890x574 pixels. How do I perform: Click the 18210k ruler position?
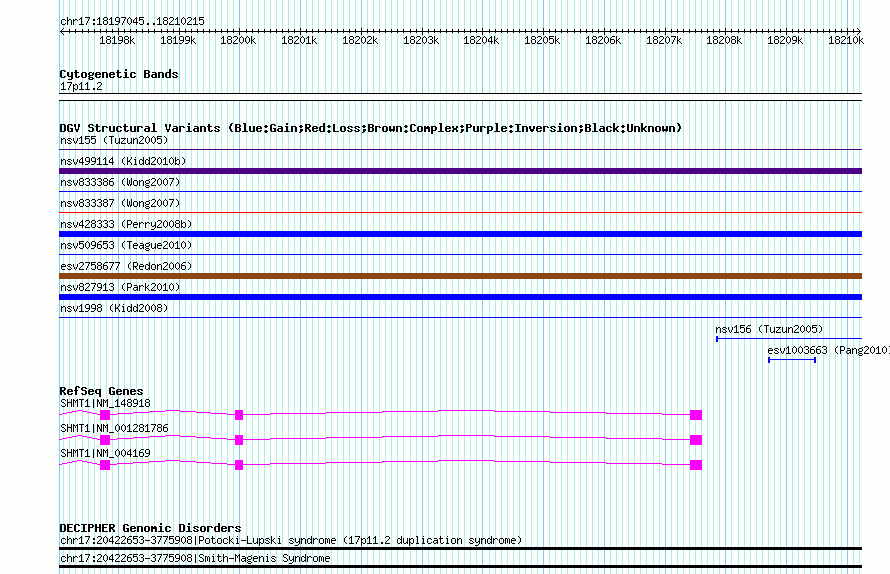coord(846,40)
